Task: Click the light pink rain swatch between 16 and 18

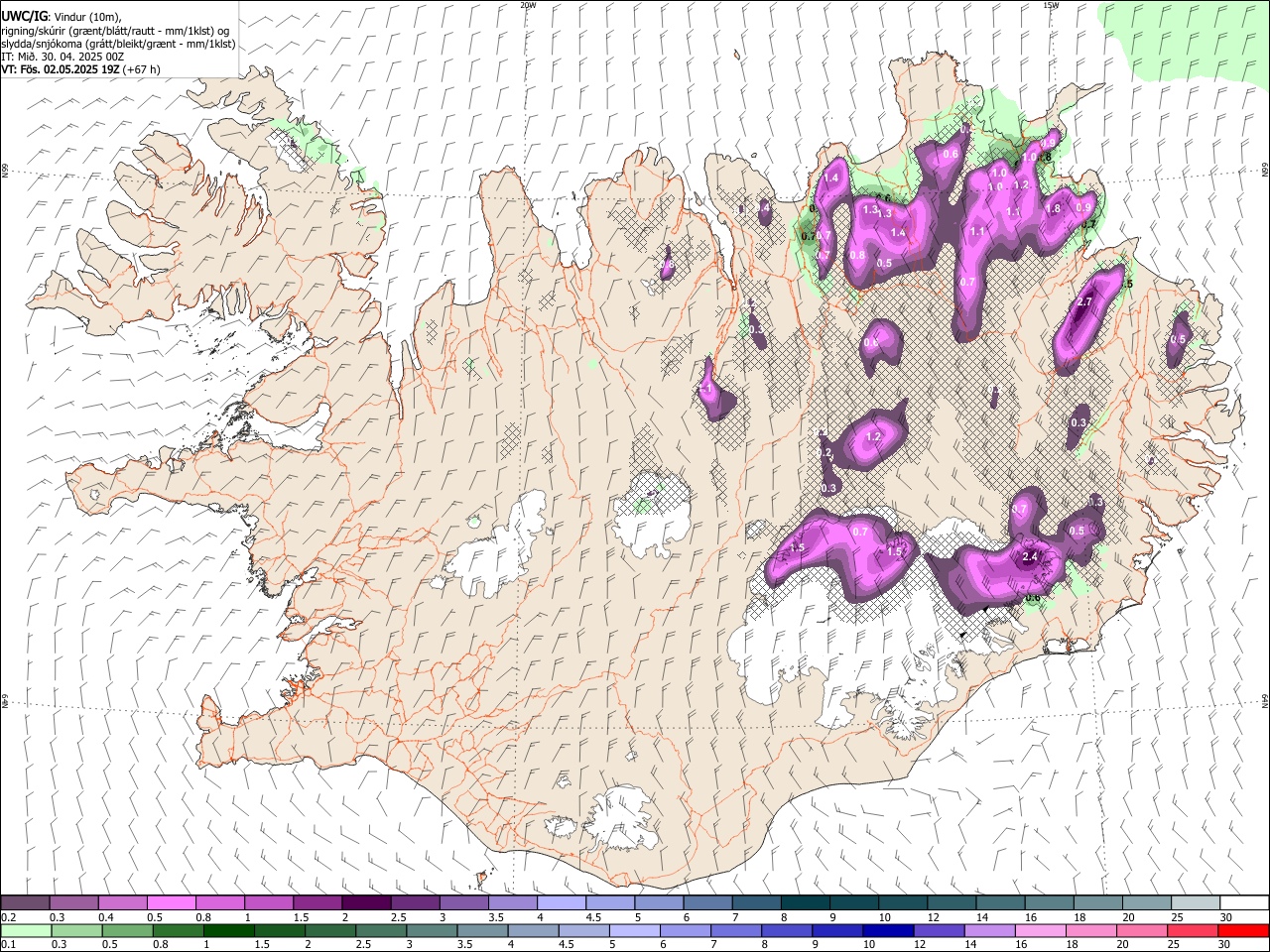Action: pyautogui.click(x=1039, y=930)
